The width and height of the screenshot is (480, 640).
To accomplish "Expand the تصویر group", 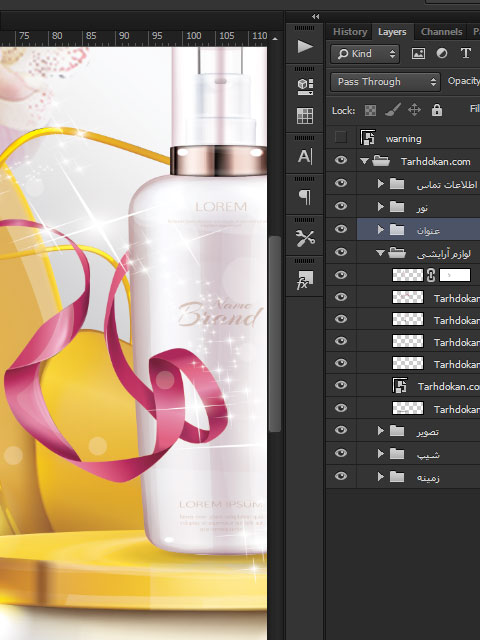I will tap(381, 430).
